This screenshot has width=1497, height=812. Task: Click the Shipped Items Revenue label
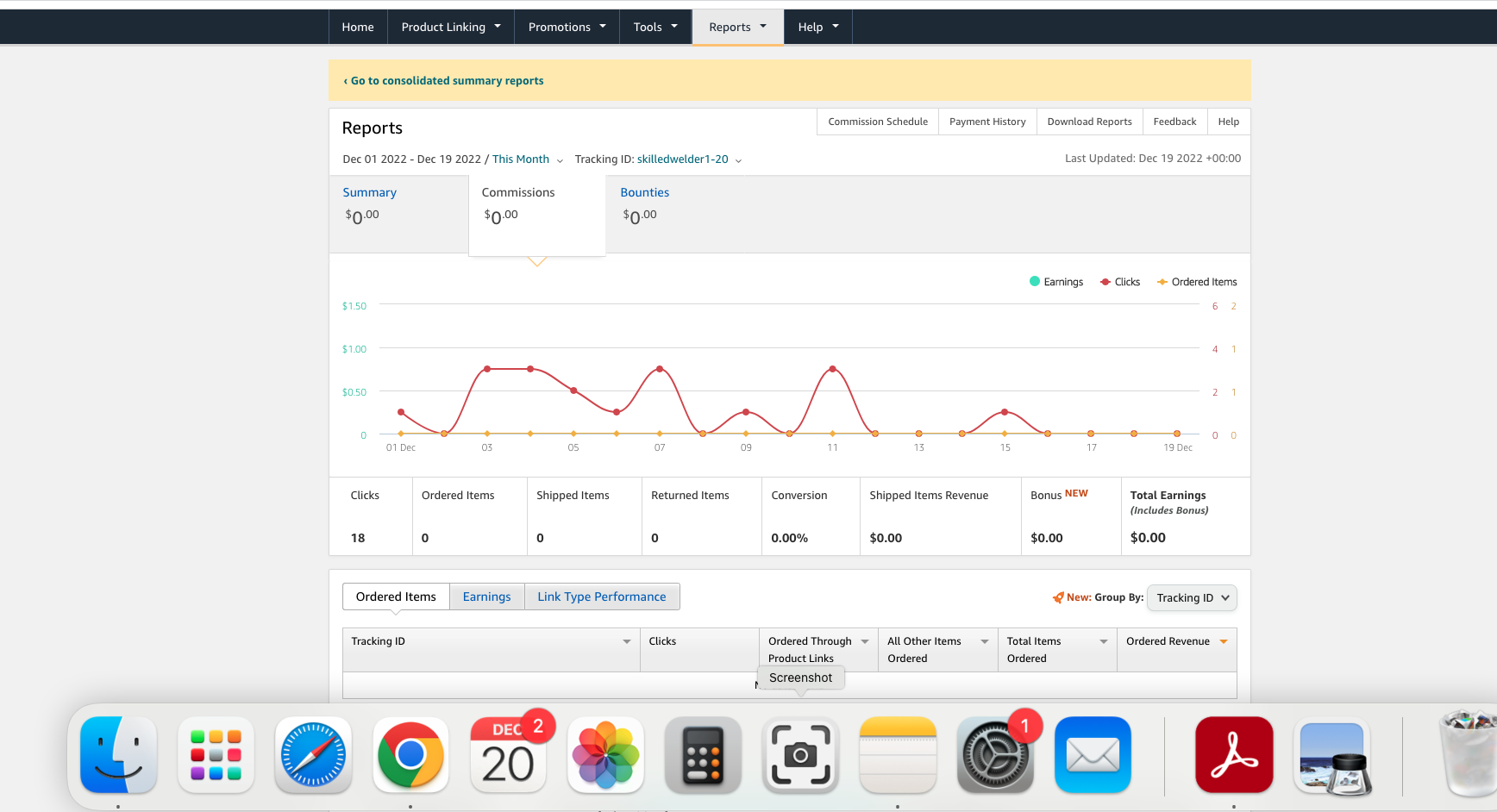[x=929, y=496]
